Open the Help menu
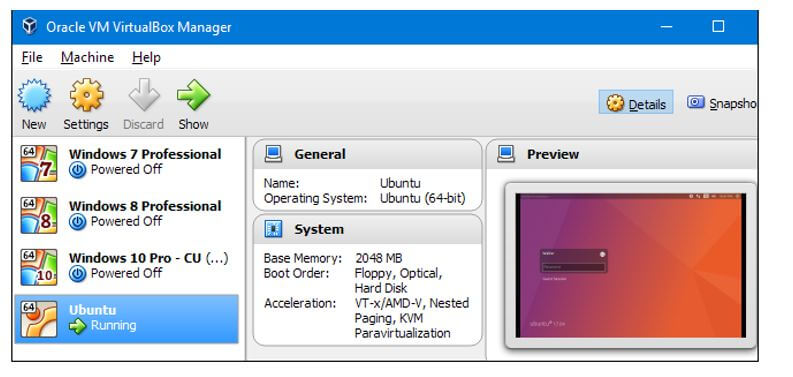The image size is (793, 377). pos(146,58)
